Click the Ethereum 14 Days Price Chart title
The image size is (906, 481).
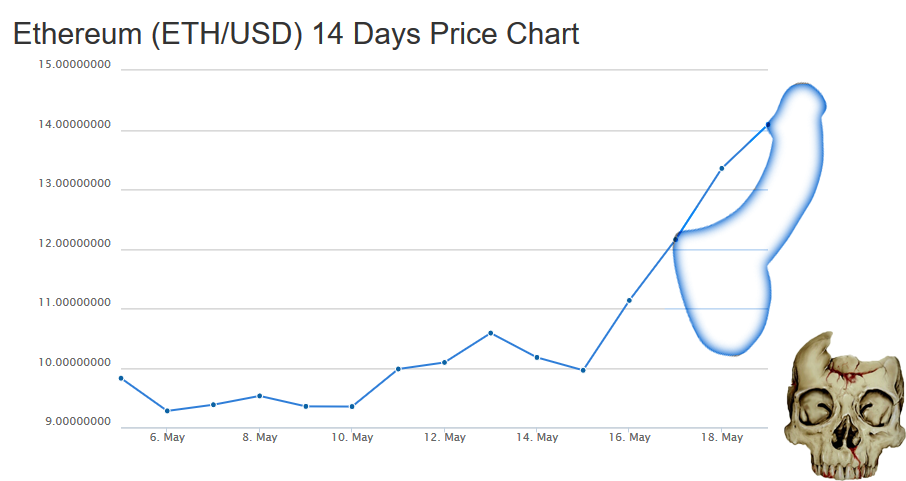(x=296, y=34)
